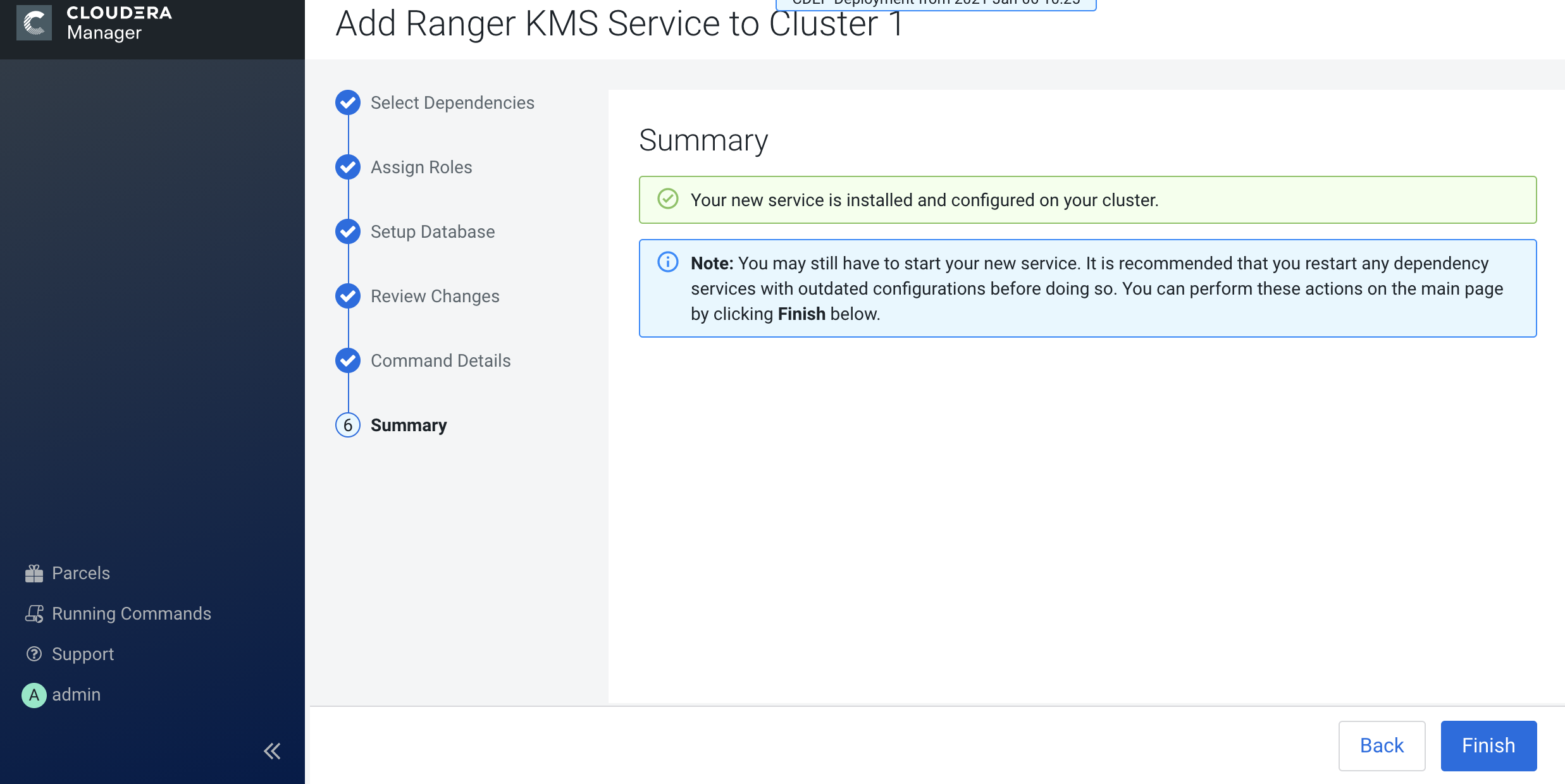Click the Command Details checkmark icon
The width and height of the screenshot is (1565, 784).
(348, 360)
